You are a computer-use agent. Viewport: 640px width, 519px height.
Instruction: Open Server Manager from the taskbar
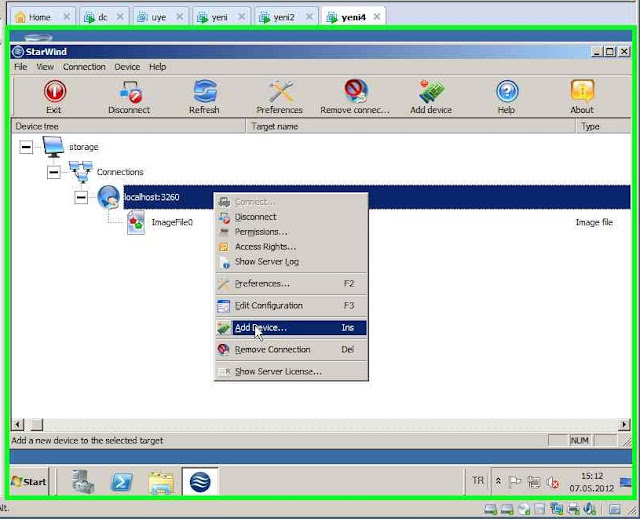(x=84, y=481)
